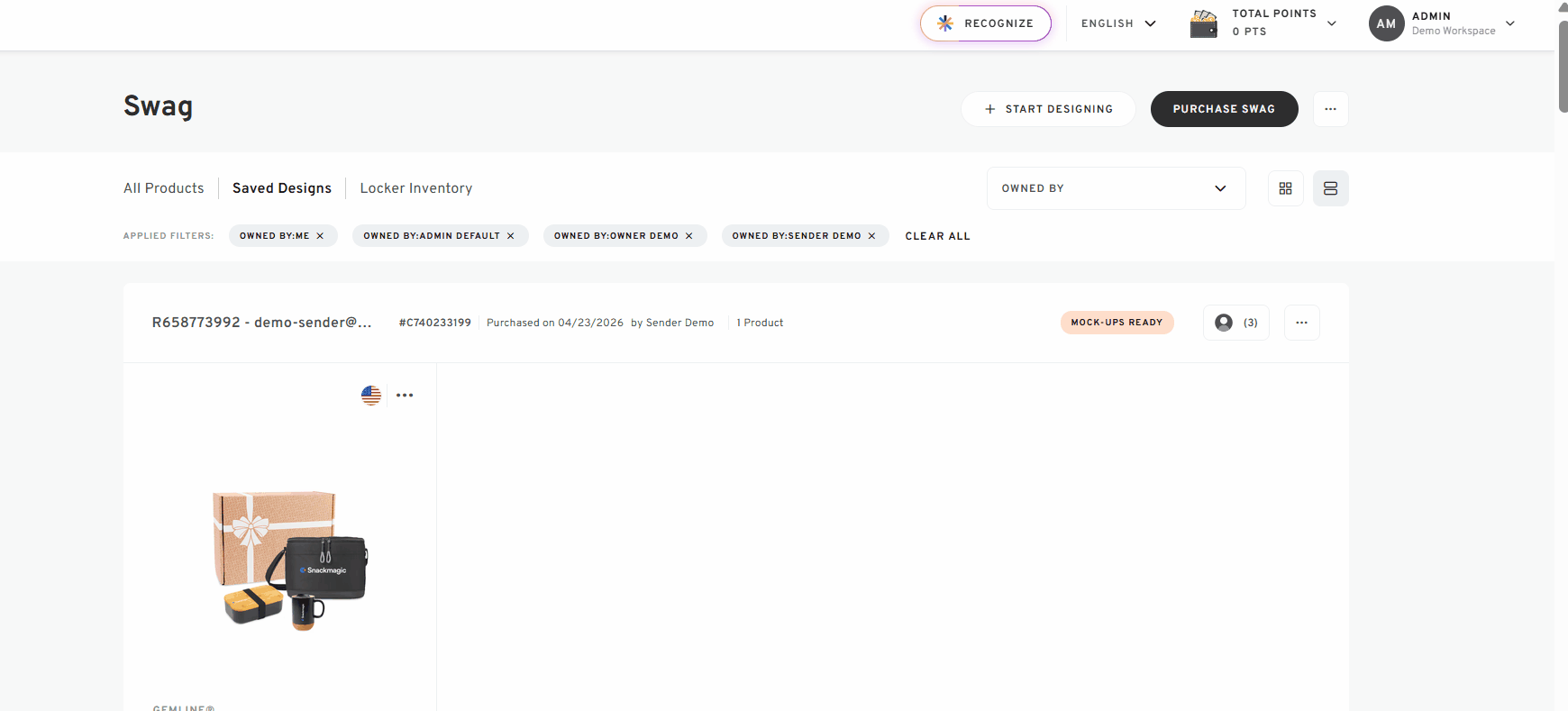This screenshot has height=711, width=1568.
Task: Click the 1 Product label
Action: click(760, 323)
